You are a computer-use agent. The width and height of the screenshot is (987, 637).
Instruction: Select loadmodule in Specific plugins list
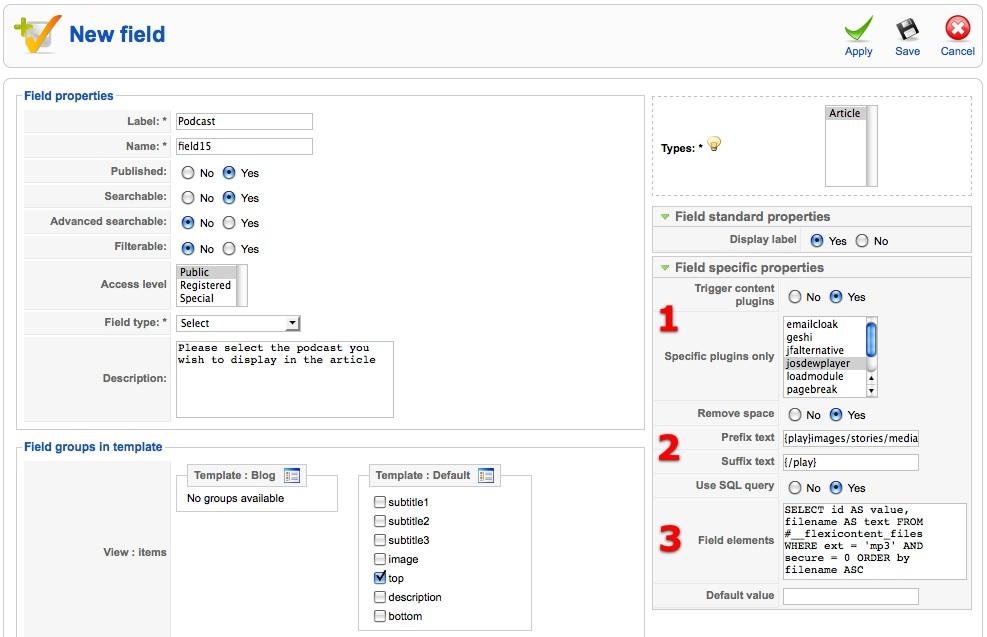coord(815,376)
